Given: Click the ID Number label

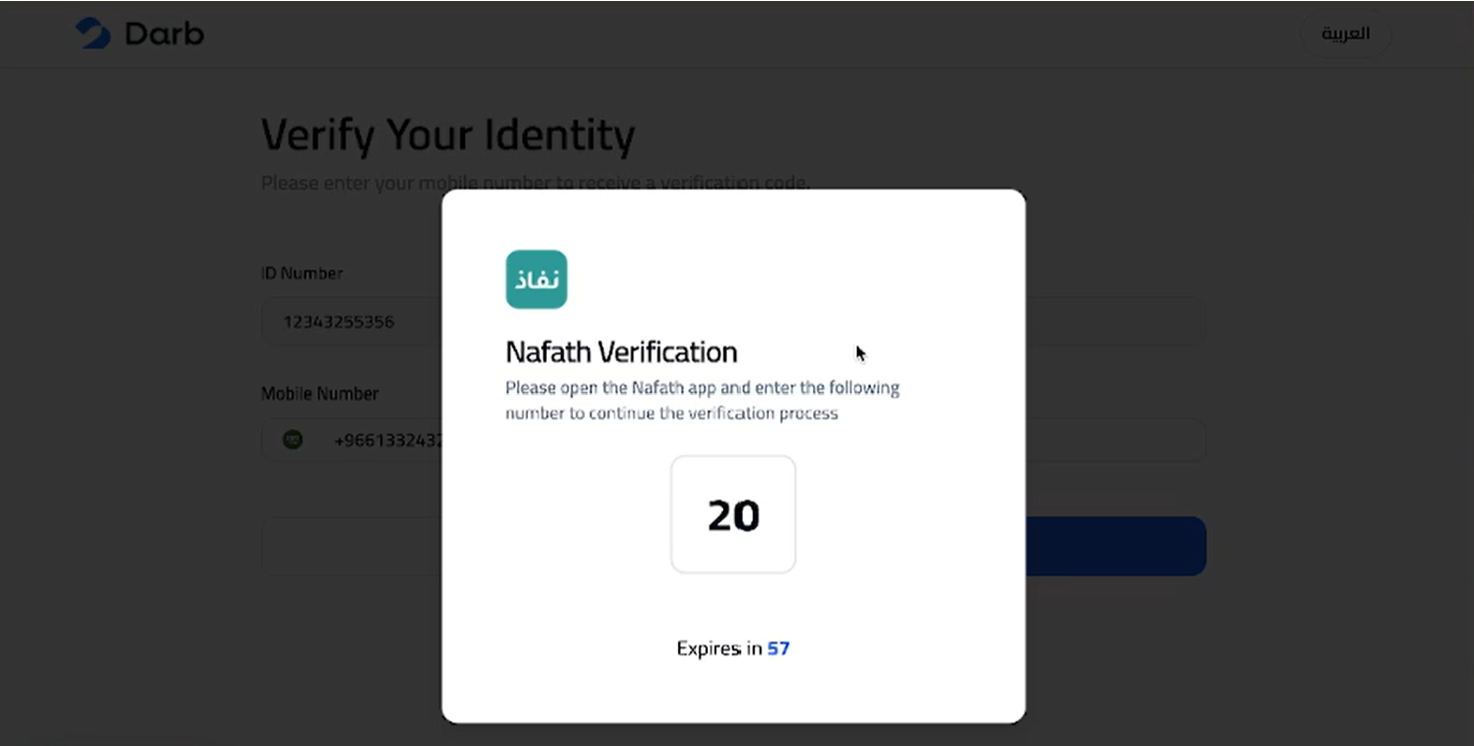Looking at the screenshot, I should tap(302, 273).
